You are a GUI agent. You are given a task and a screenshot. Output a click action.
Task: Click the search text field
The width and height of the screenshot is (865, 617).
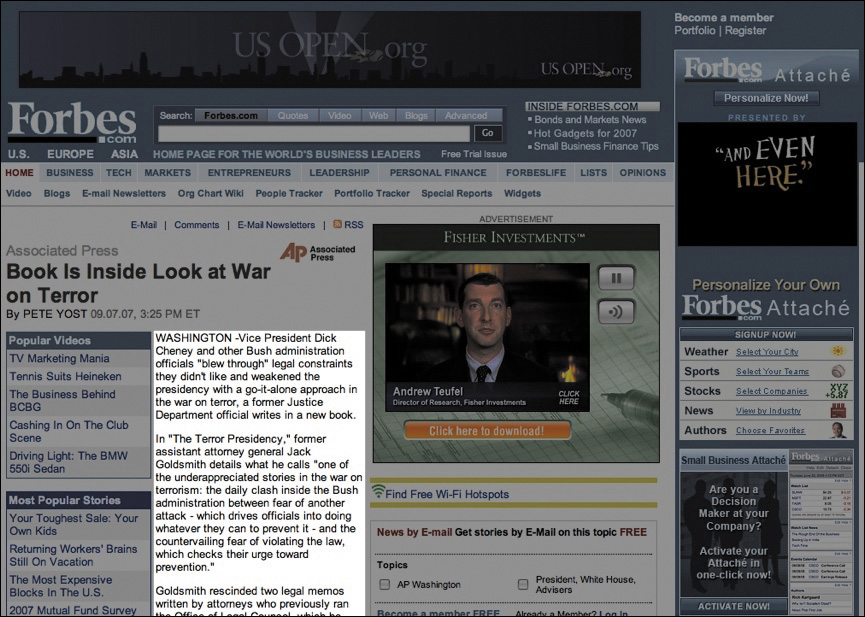(314, 134)
